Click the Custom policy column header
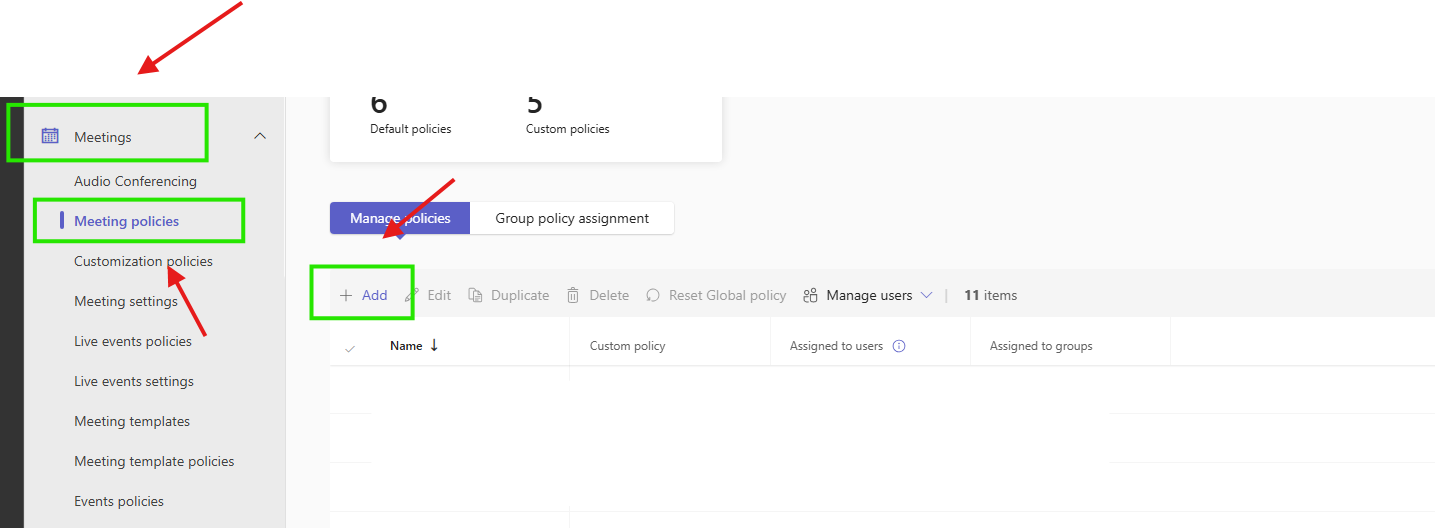The width and height of the screenshot is (1435, 528). pyautogui.click(x=627, y=346)
